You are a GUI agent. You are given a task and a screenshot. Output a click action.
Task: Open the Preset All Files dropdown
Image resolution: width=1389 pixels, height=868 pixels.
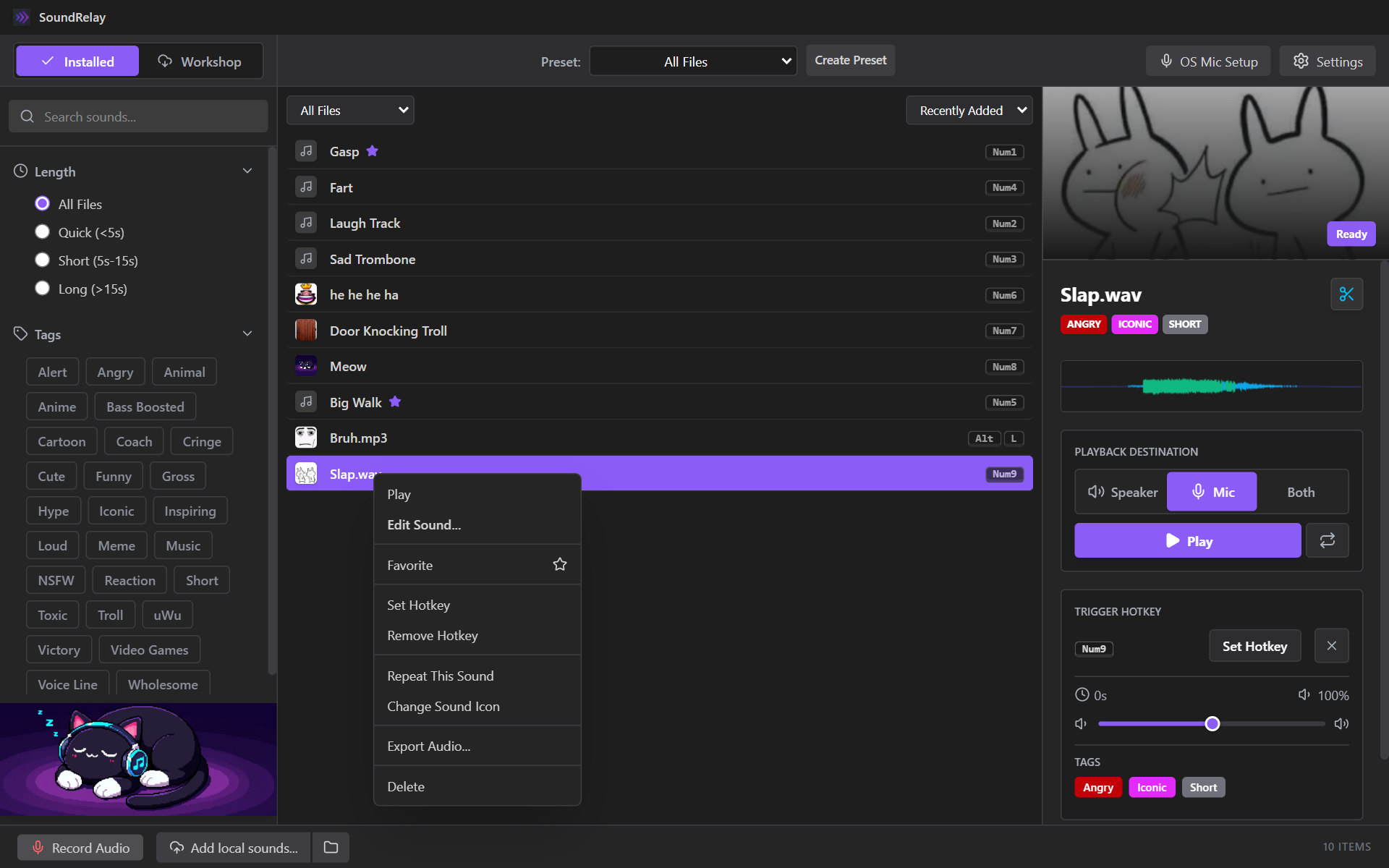tap(692, 61)
